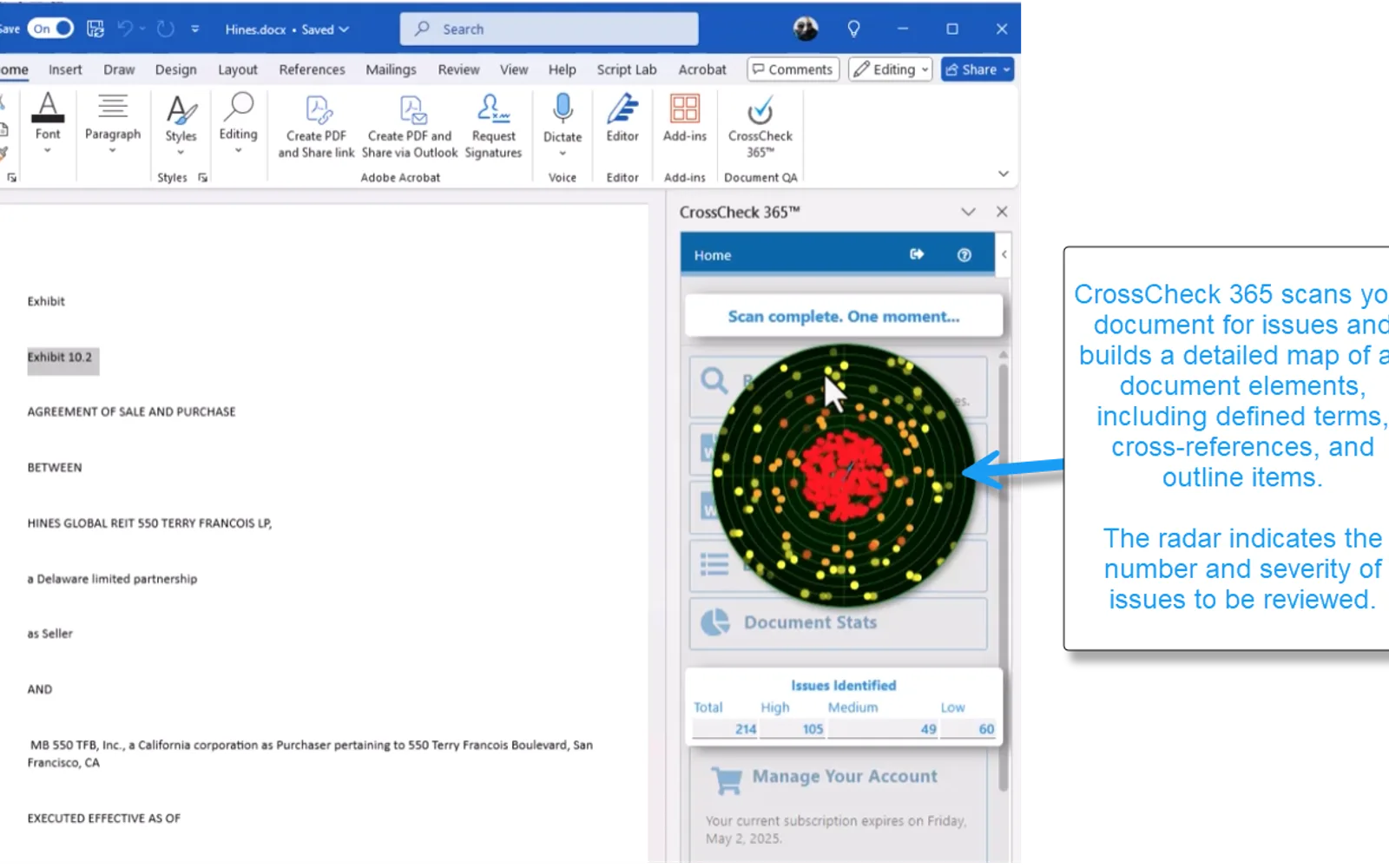Screen dimensions: 1389x868
Task: Open the Hines.docx saved status dropdown
Action: pyautogui.click(x=286, y=30)
